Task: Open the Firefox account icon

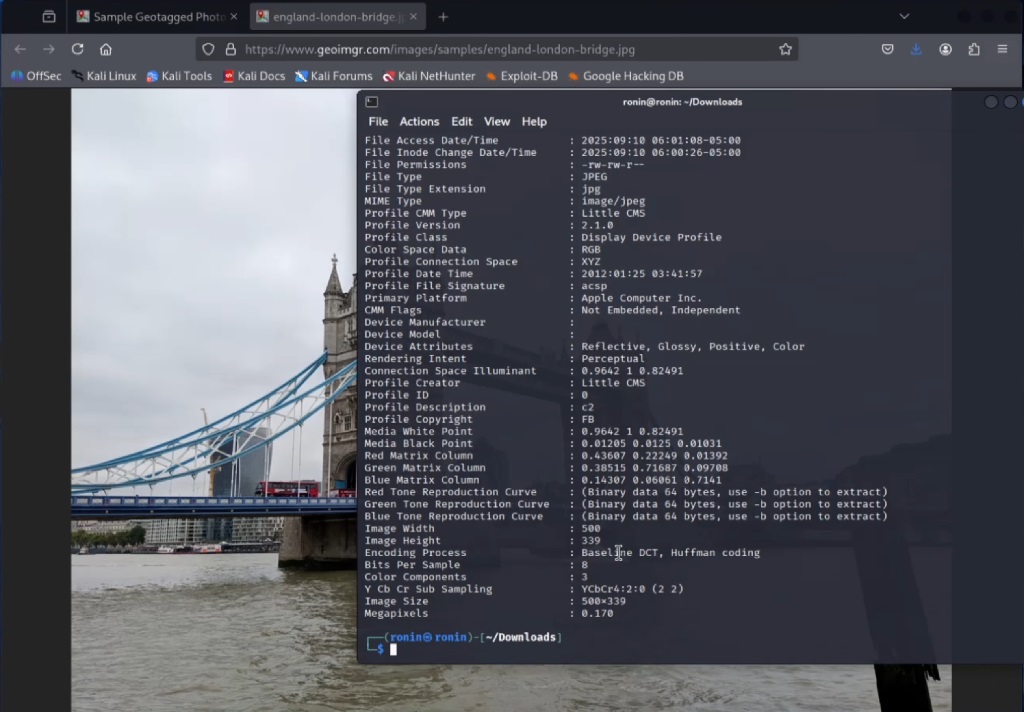Action: (945, 49)
